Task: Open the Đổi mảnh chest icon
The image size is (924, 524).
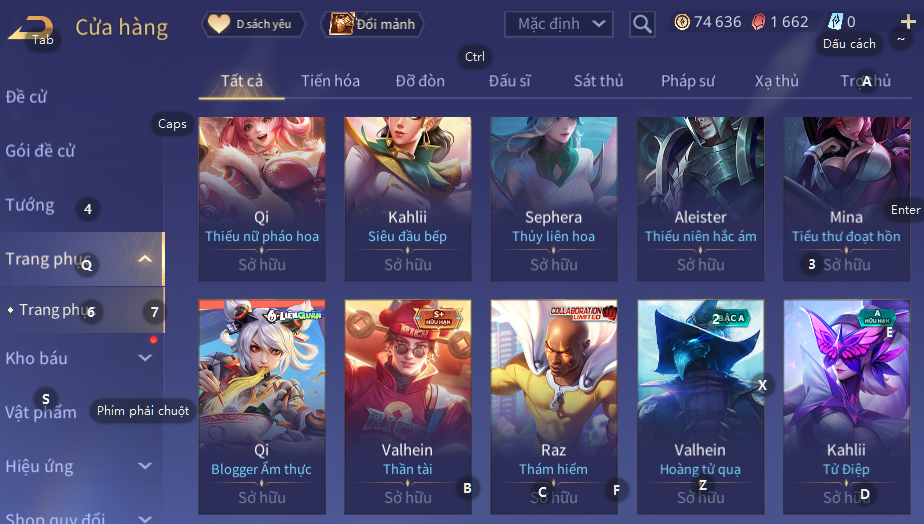Action: point(372,24)
